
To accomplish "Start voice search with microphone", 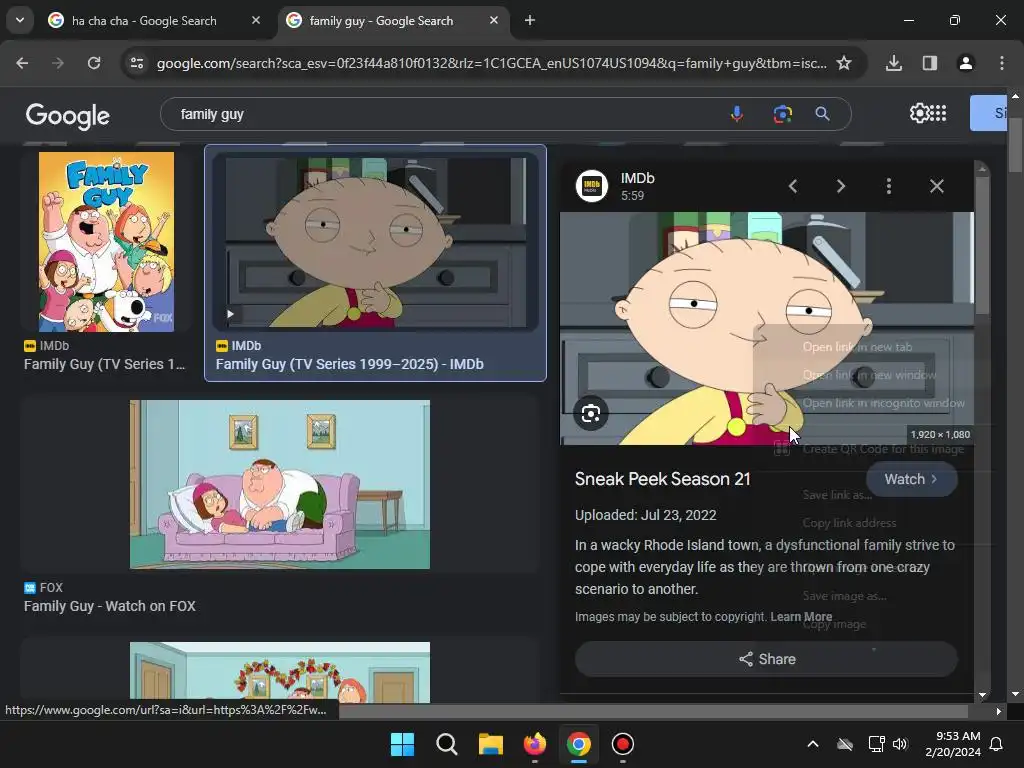I will pyautogui.click(x=737, y=114).
